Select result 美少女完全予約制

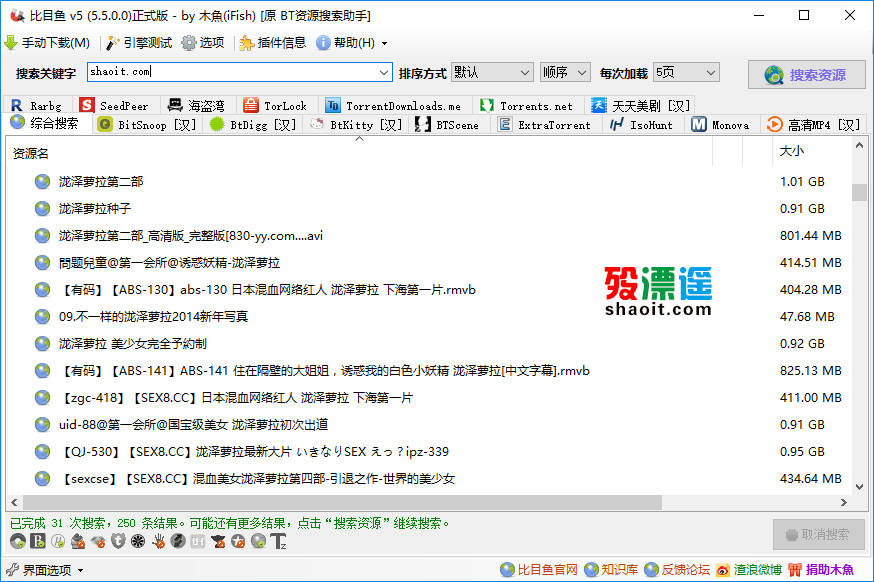(133, 344)
